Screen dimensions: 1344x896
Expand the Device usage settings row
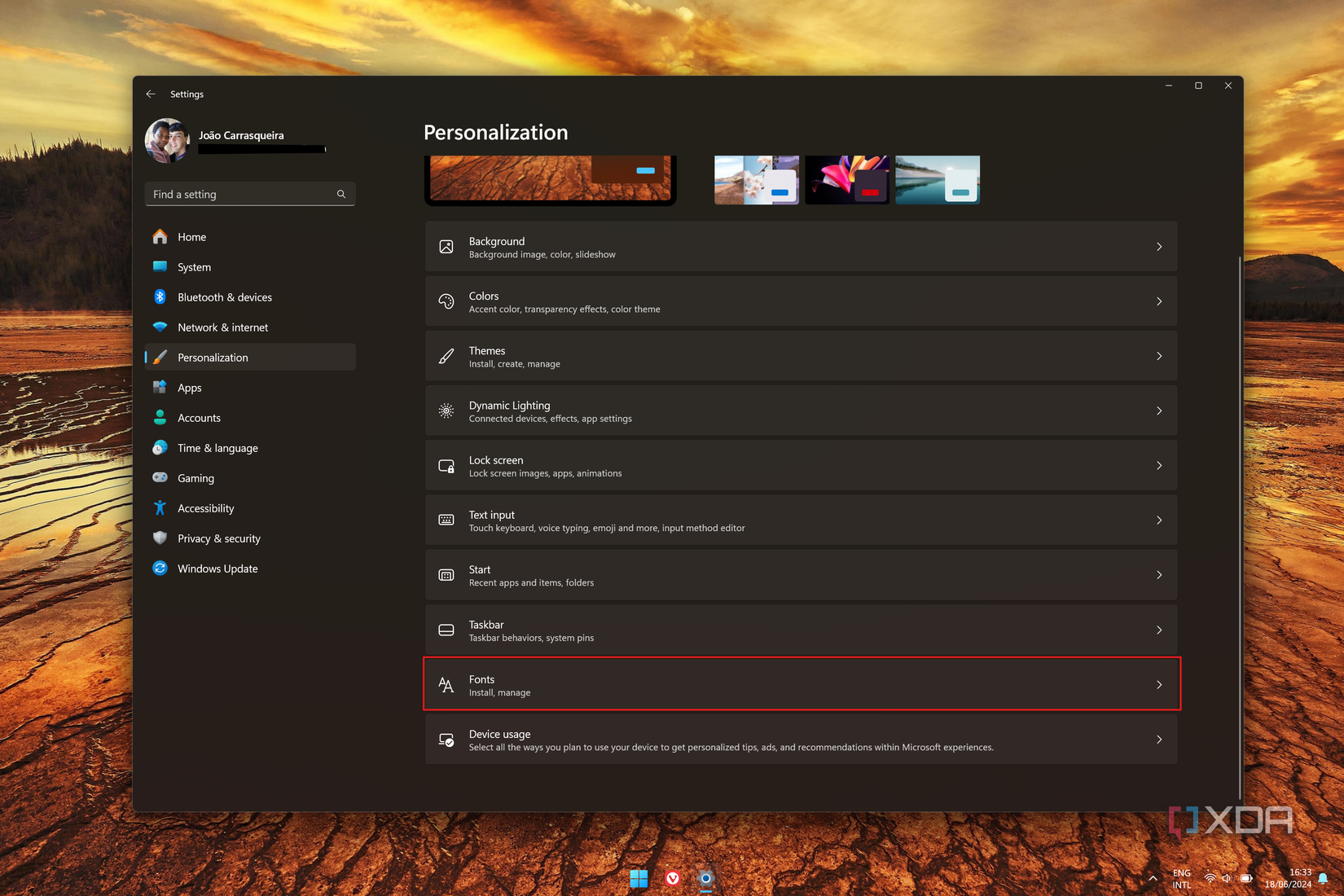800,739
